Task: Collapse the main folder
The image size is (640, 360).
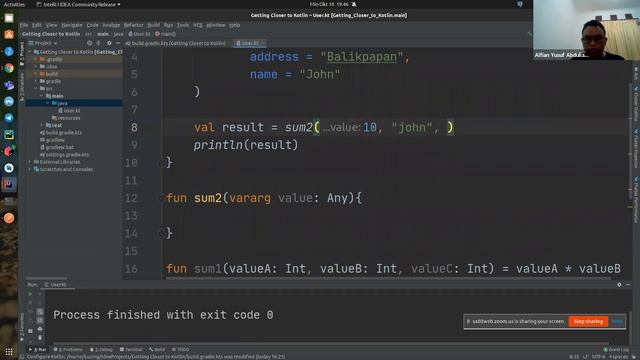Action: point(42,96)
